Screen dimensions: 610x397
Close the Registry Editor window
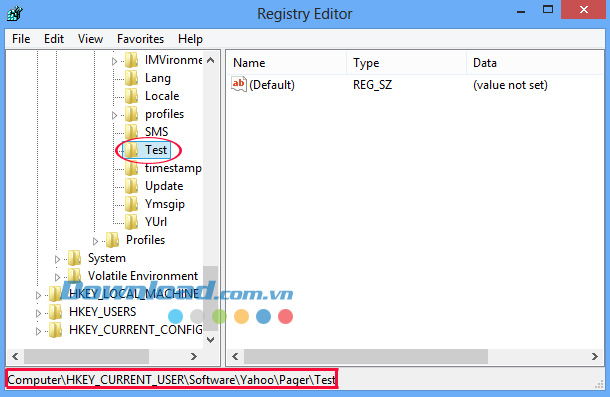584,10
